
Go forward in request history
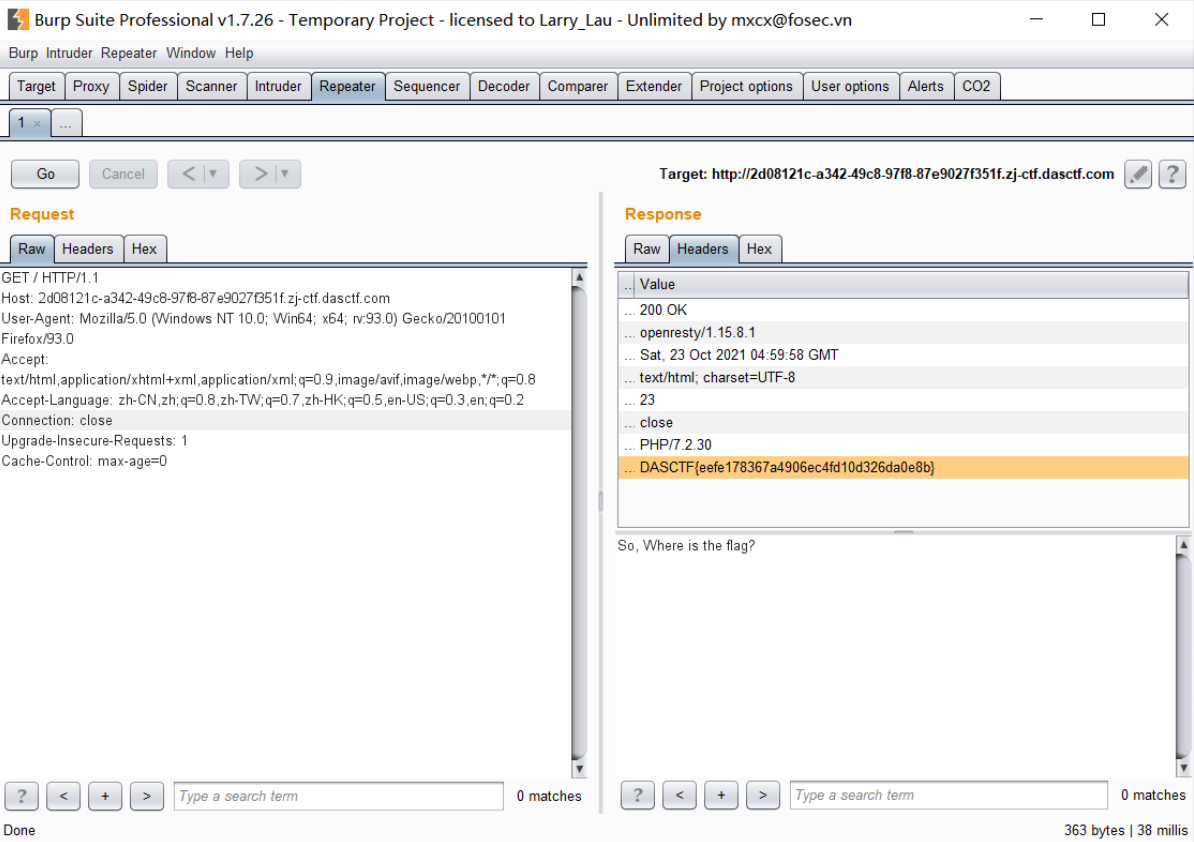tap(260, 174)
